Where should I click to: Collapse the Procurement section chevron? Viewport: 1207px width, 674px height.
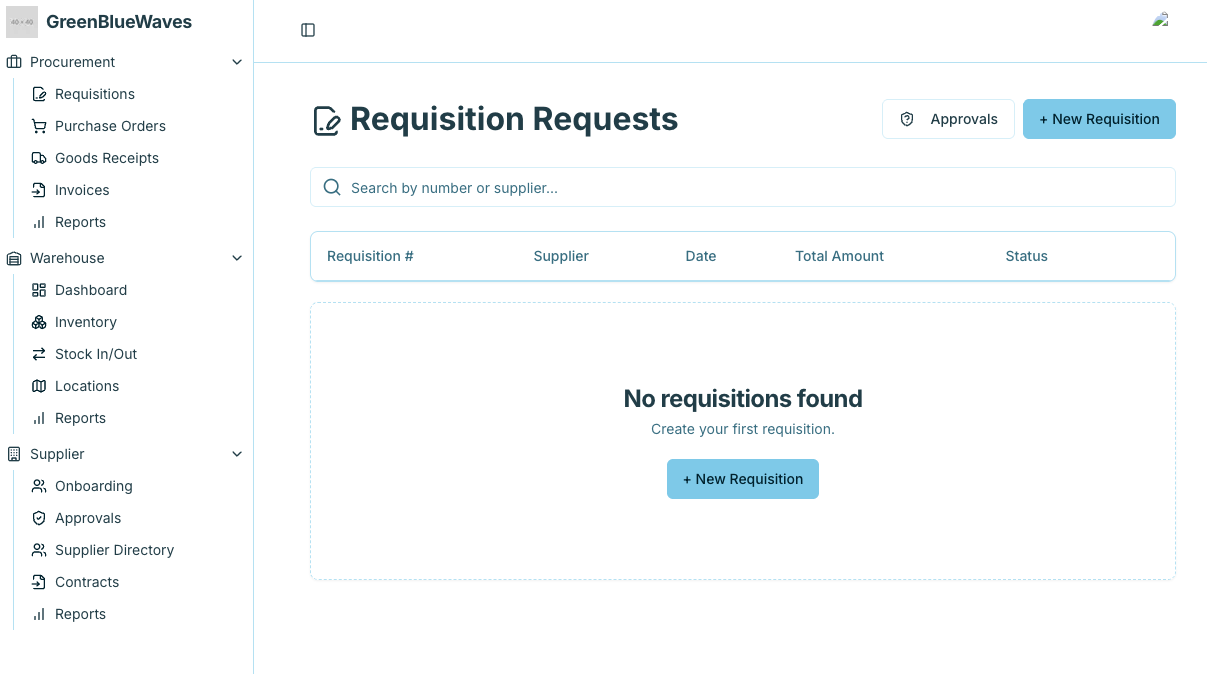click(237, 62)
